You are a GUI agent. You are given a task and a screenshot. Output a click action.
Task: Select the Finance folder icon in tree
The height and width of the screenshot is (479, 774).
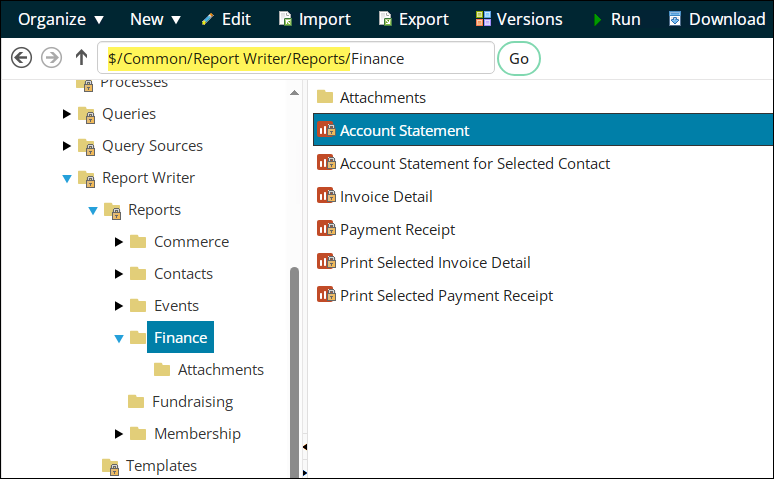point(138,338)
